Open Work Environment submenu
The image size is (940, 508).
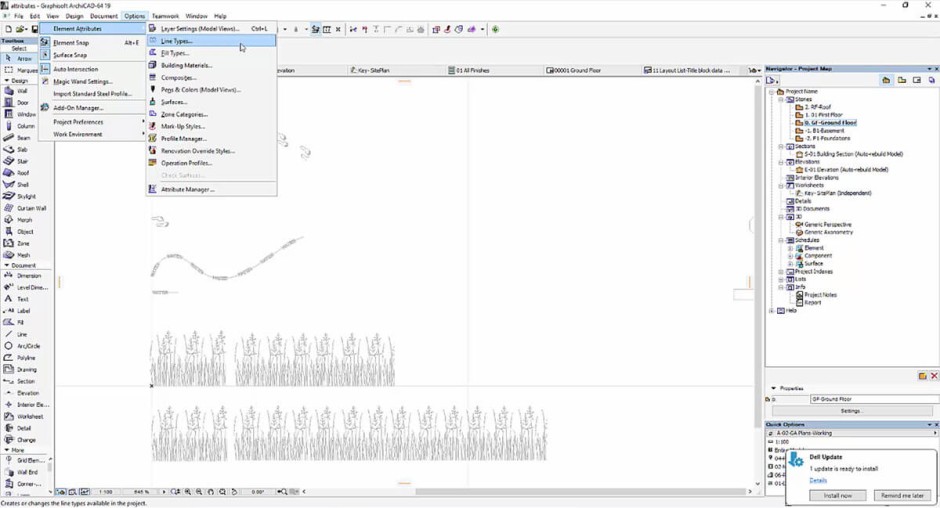tap(92, 134)
